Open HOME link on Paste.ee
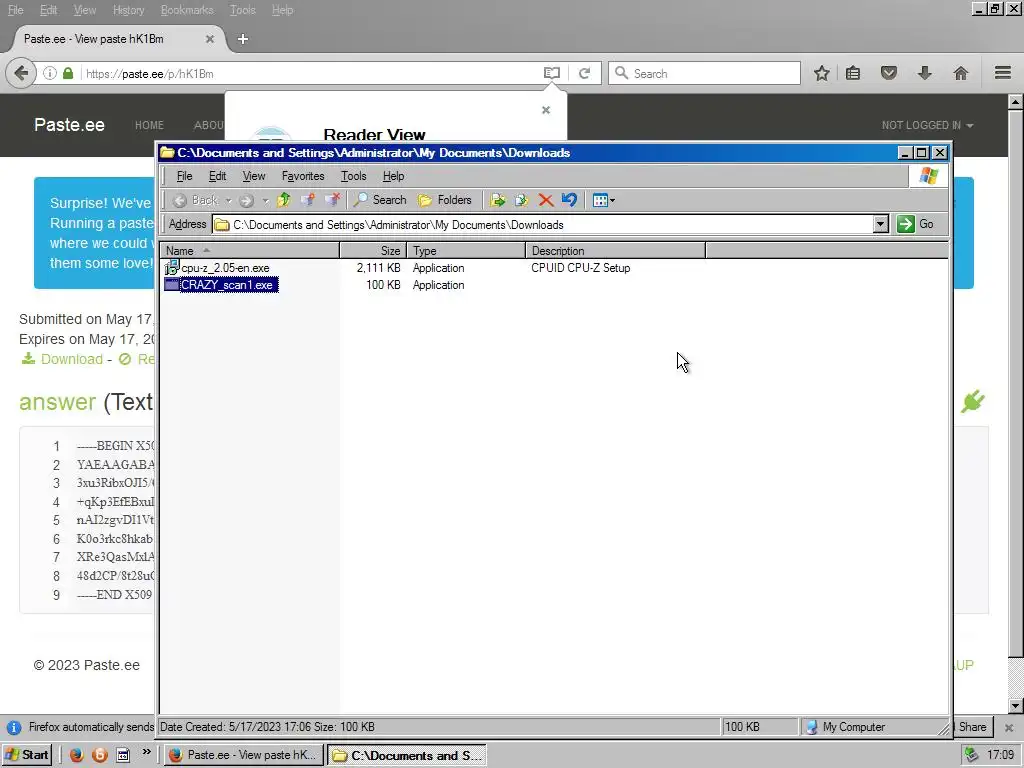Screen dimensions: 1024x768 (149, 125)
